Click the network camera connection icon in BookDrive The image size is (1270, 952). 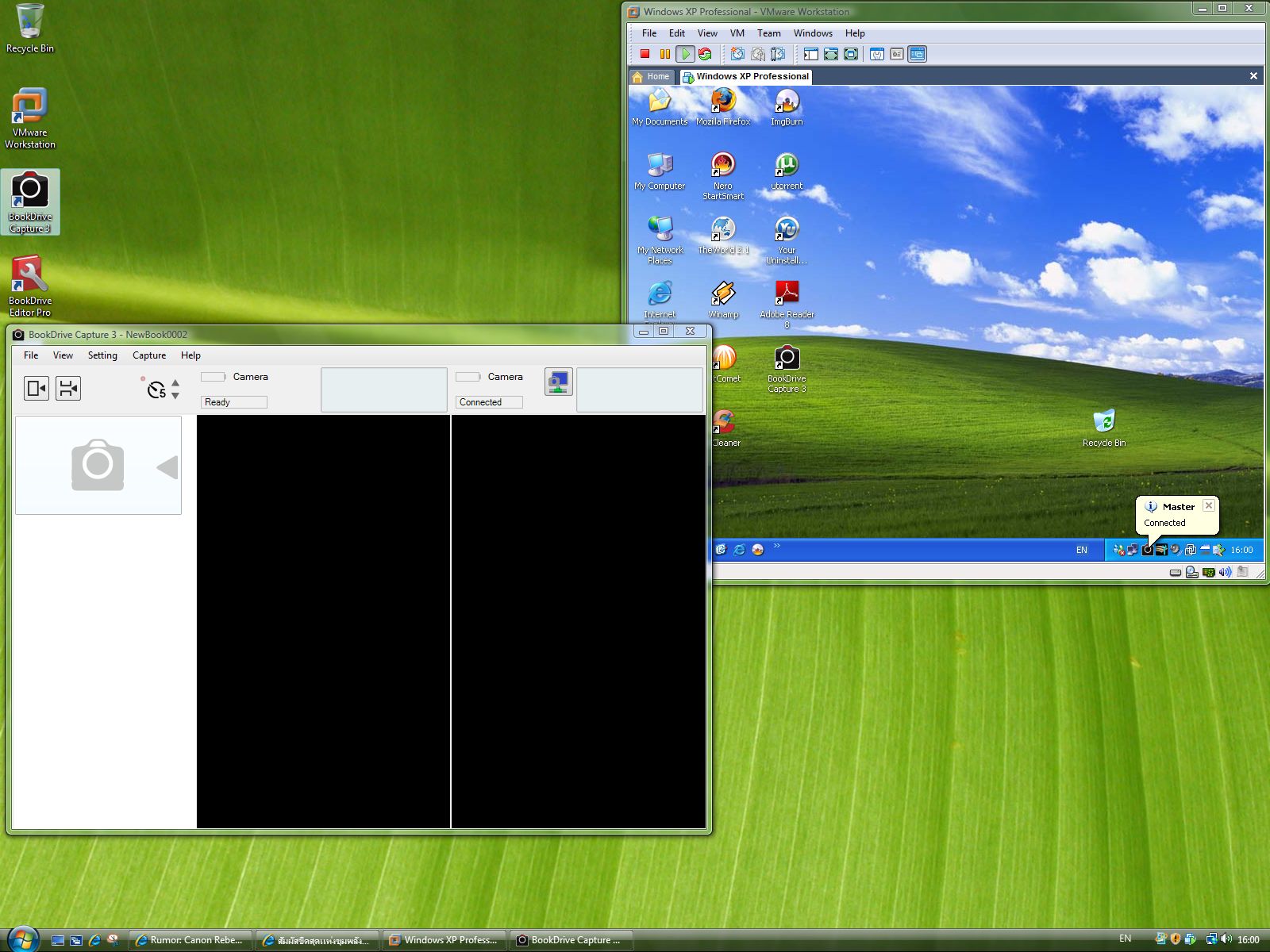pyautogui.click(x=558, y=382)
